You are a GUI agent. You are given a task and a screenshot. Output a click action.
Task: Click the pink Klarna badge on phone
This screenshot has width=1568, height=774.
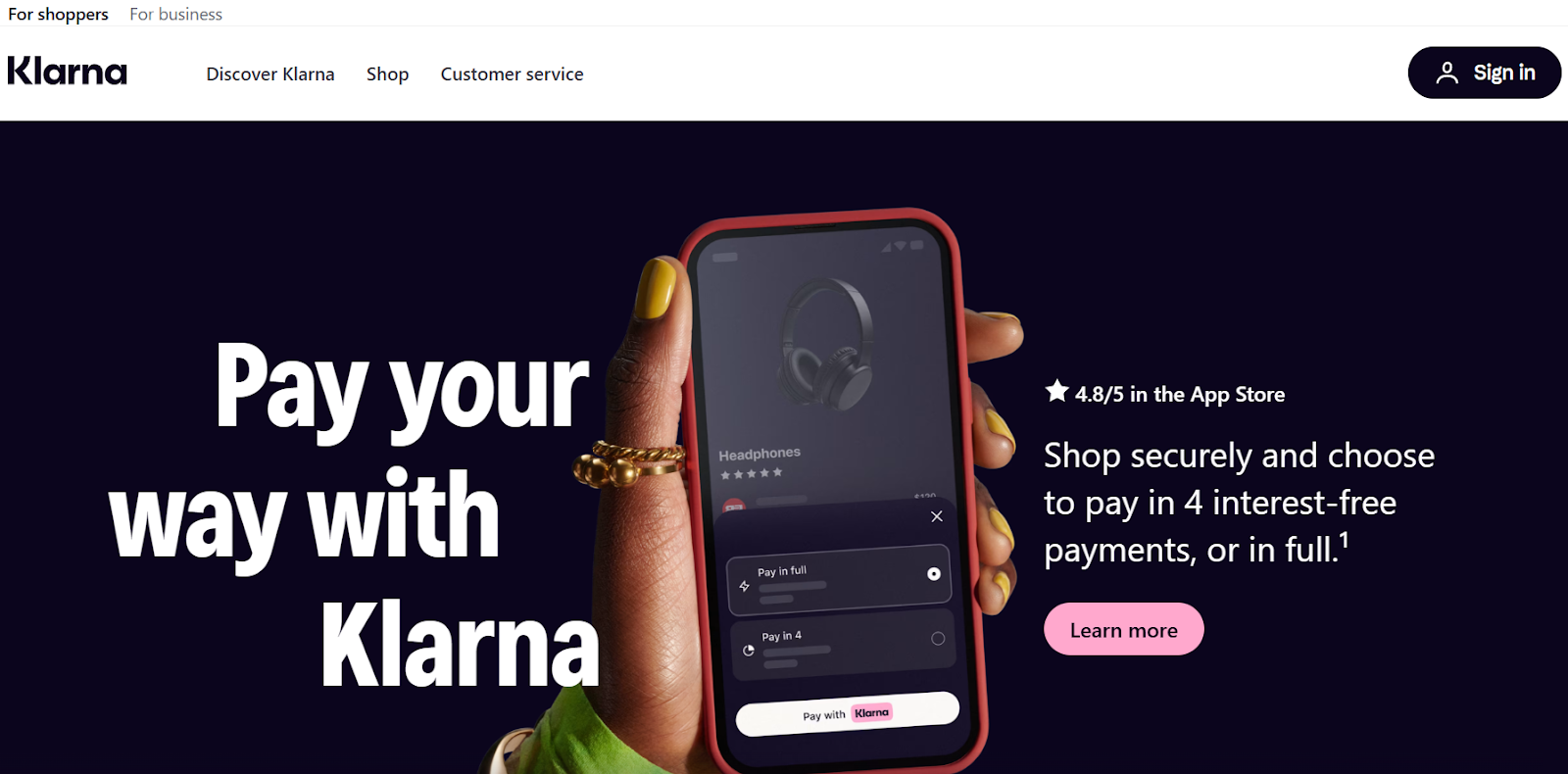871,713
